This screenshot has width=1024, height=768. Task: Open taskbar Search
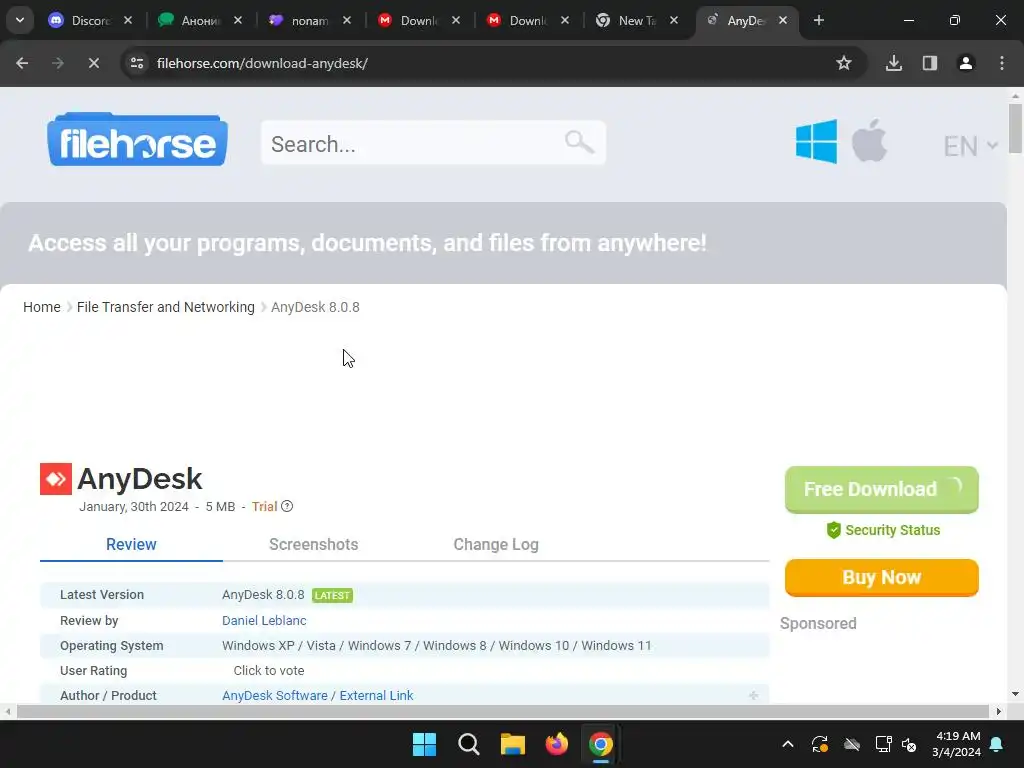point(469,744)
